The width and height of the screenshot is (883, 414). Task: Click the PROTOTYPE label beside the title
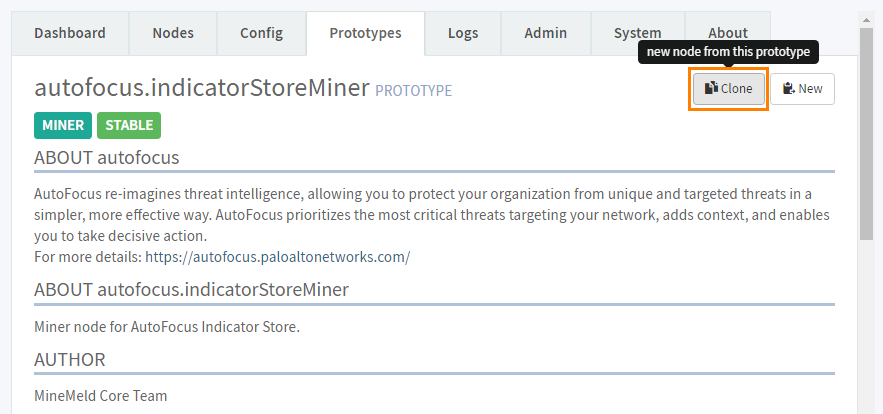[x=413, y=91]
